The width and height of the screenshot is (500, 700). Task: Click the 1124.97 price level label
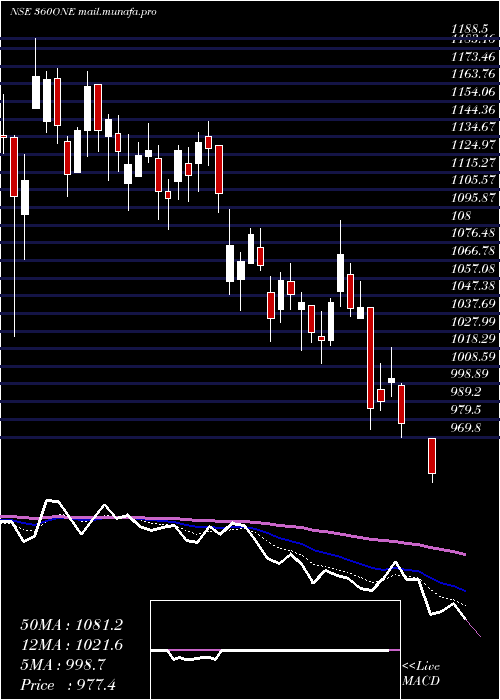(x=473, y=145)
